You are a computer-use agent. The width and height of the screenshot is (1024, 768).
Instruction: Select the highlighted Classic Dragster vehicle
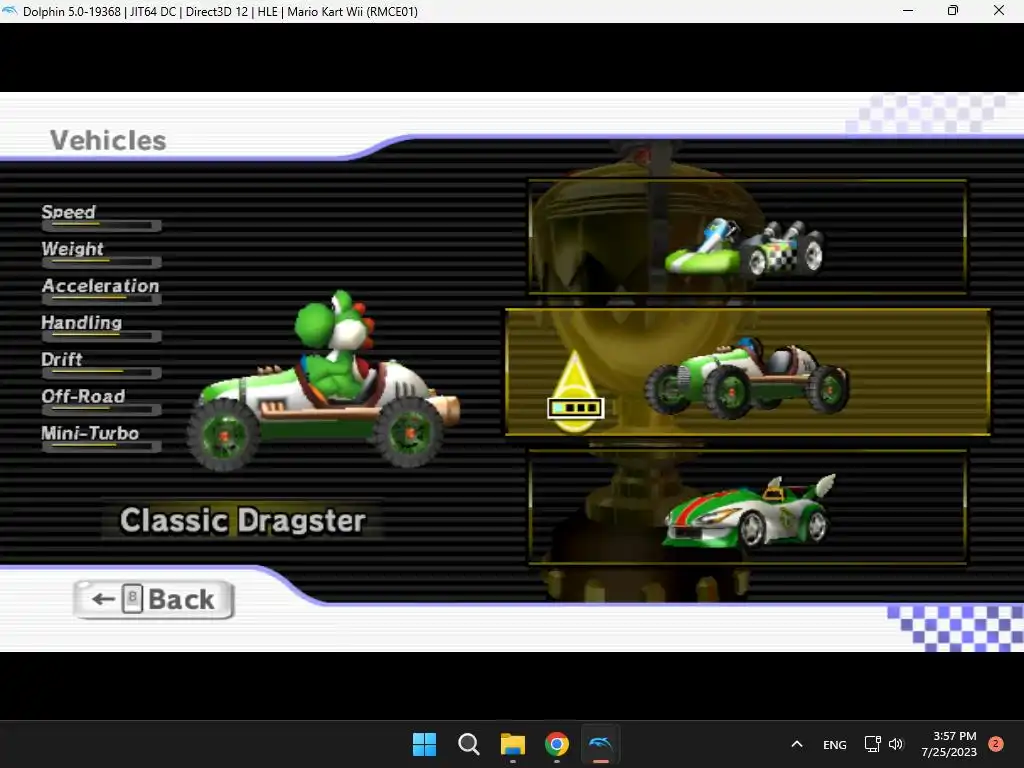(748, 372)
